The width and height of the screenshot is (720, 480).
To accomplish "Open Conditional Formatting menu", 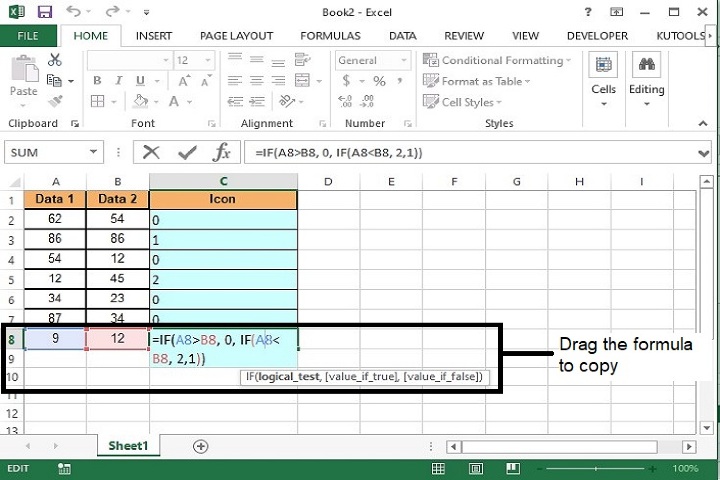I will click(x=497, y=60).
